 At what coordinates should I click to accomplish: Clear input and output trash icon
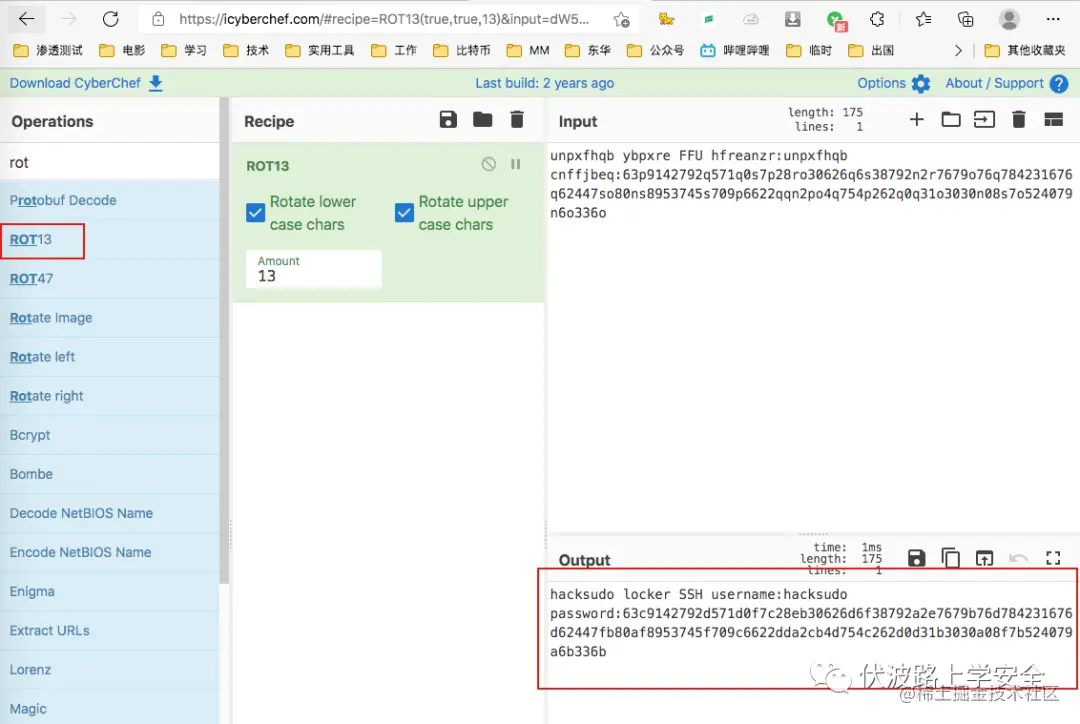point(1019,119)
